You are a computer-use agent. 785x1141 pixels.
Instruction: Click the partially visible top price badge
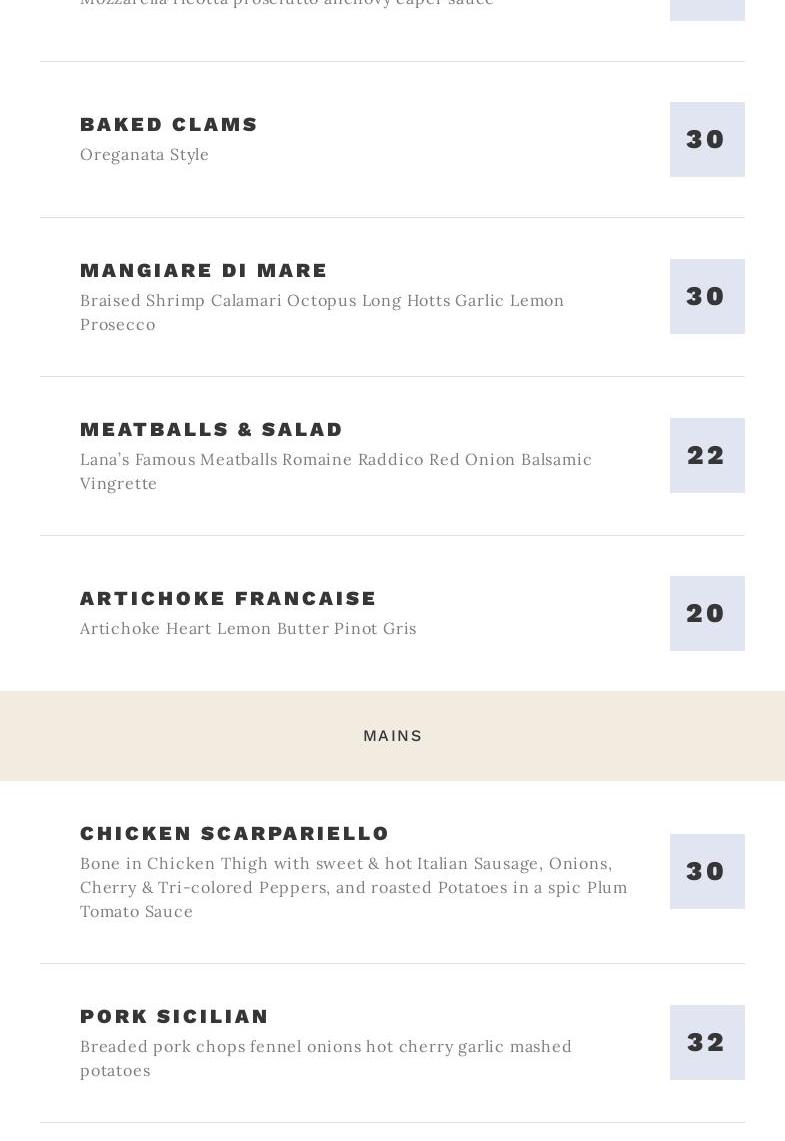coord(707,10)
